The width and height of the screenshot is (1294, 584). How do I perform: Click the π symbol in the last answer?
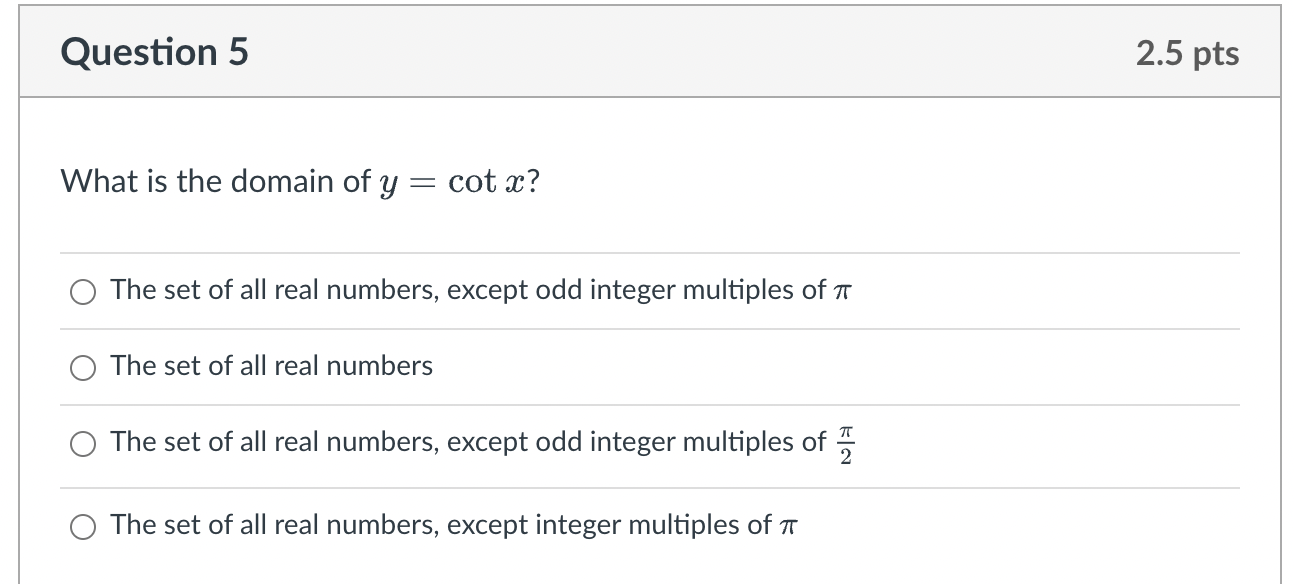(x=788, y=526)
